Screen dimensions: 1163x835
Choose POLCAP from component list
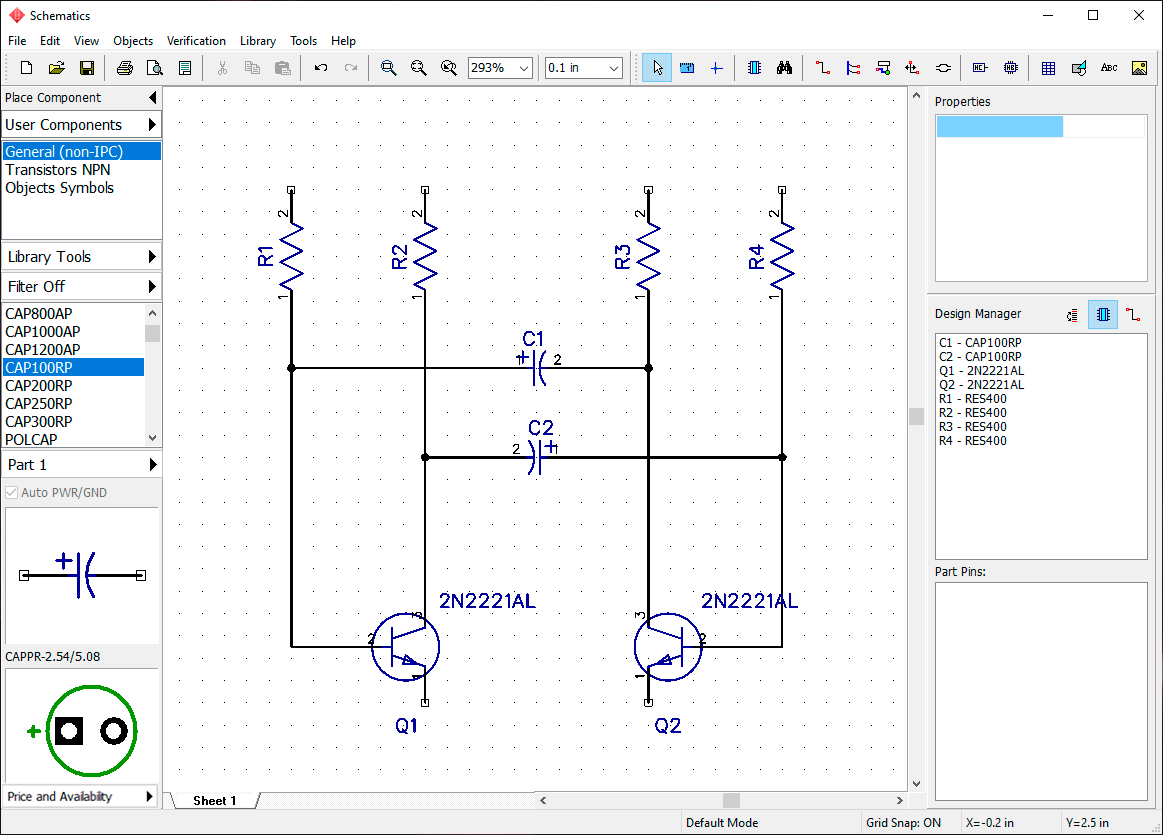pos(73,440)
